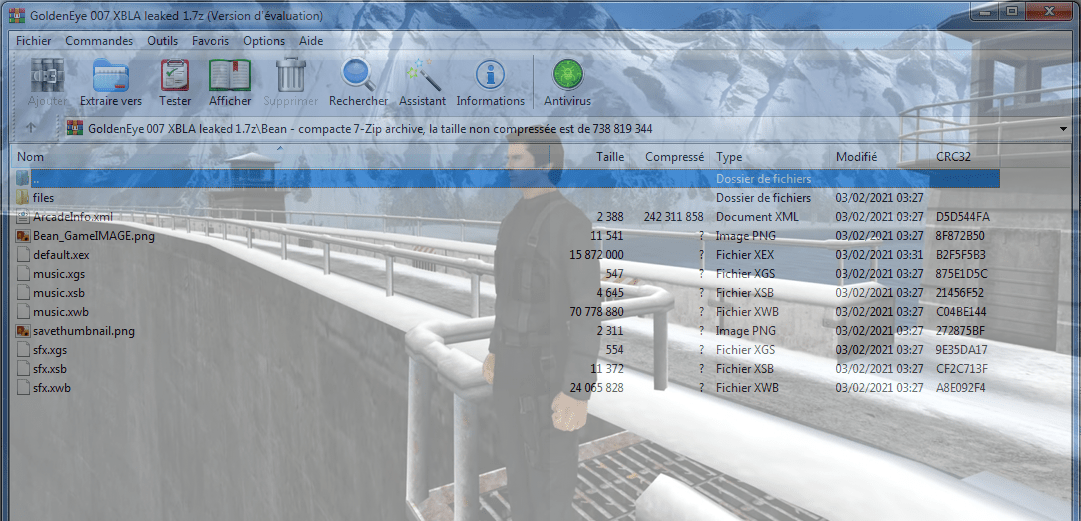Open the Afficher book icon

tap(230, 74)
